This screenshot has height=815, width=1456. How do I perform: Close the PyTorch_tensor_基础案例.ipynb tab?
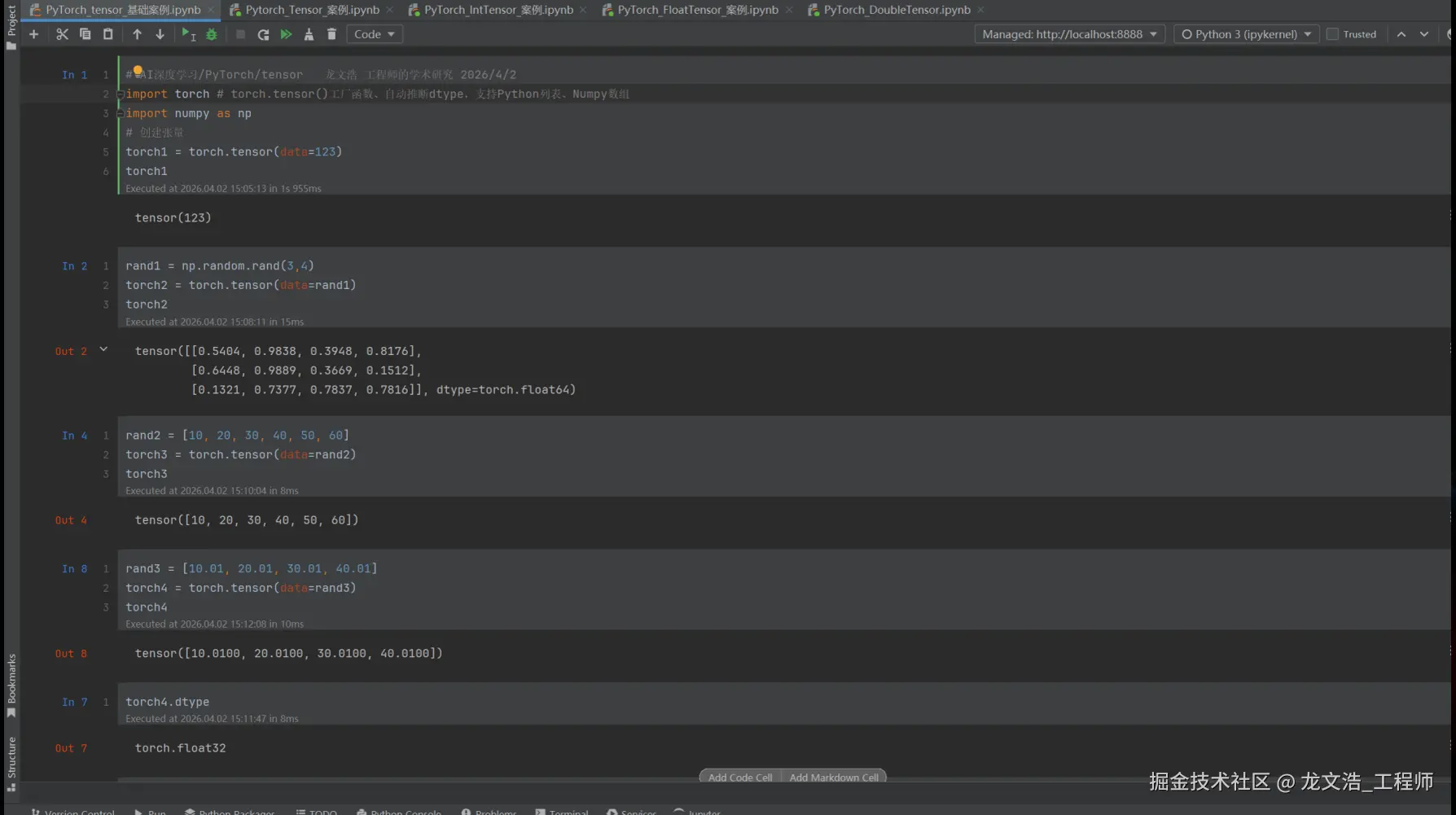tap(211, 10)
